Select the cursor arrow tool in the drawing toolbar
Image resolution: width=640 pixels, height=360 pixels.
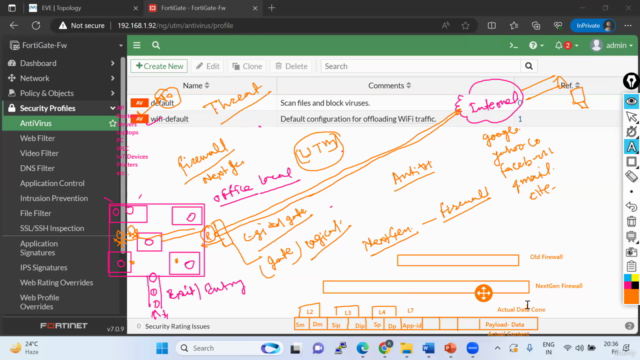coord(631,117)
